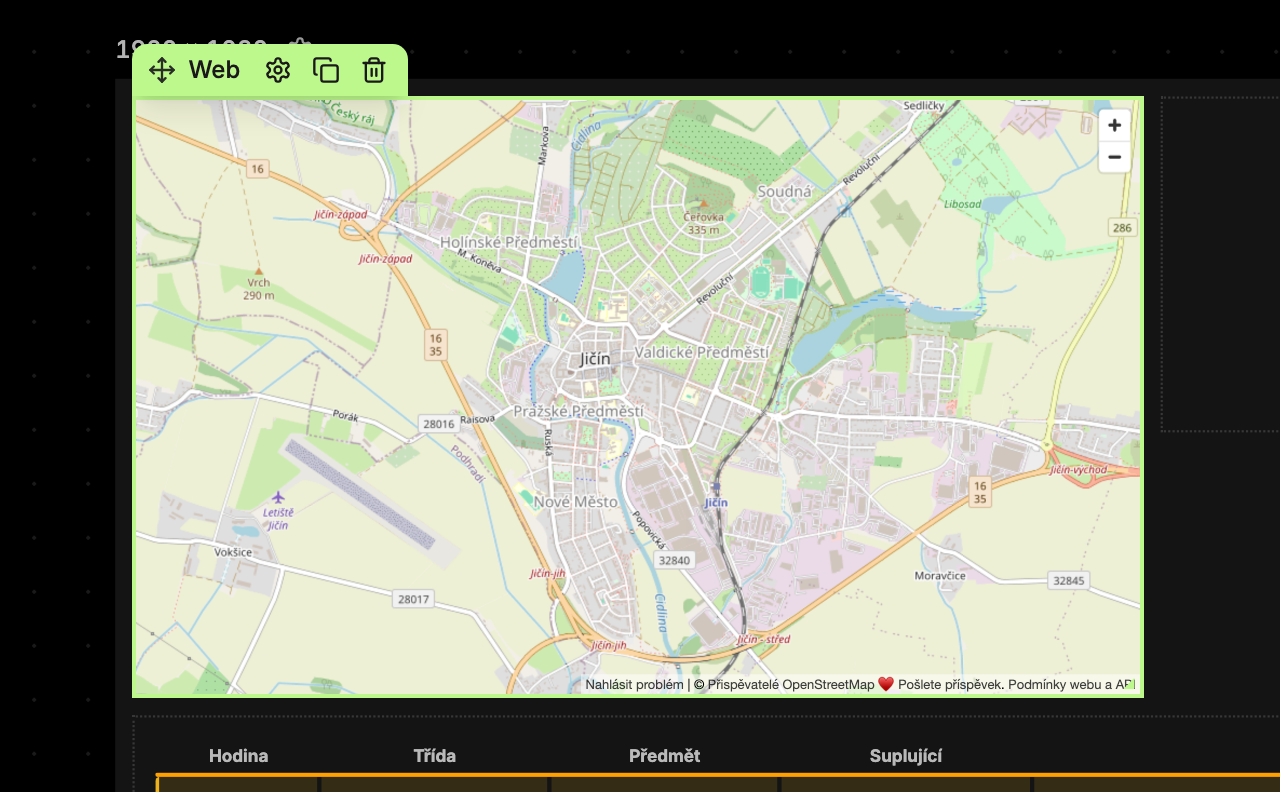The image size is (1280, 792).
Task: Click the Nové Město label
Action: pyautogui.click(x=575, y=502)
